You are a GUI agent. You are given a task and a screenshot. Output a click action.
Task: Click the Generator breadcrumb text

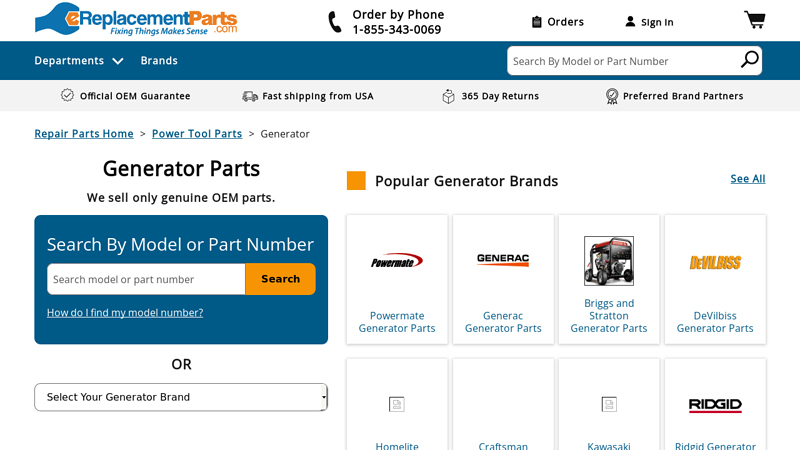(285, 134)
